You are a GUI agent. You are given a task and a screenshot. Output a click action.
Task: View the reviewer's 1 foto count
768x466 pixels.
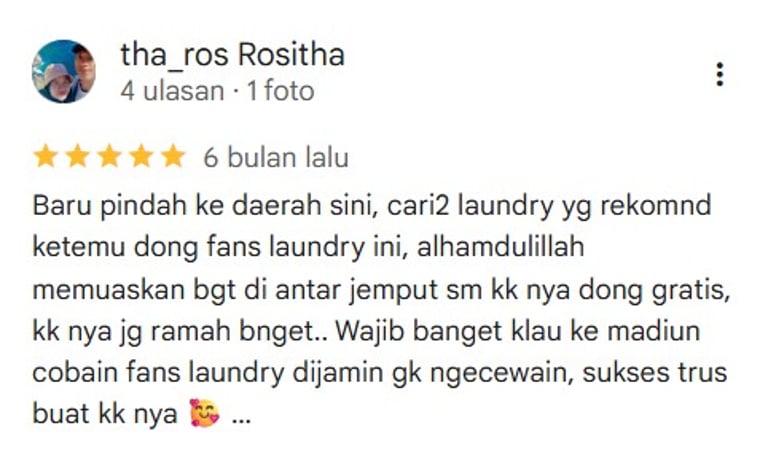coord(281,91)
